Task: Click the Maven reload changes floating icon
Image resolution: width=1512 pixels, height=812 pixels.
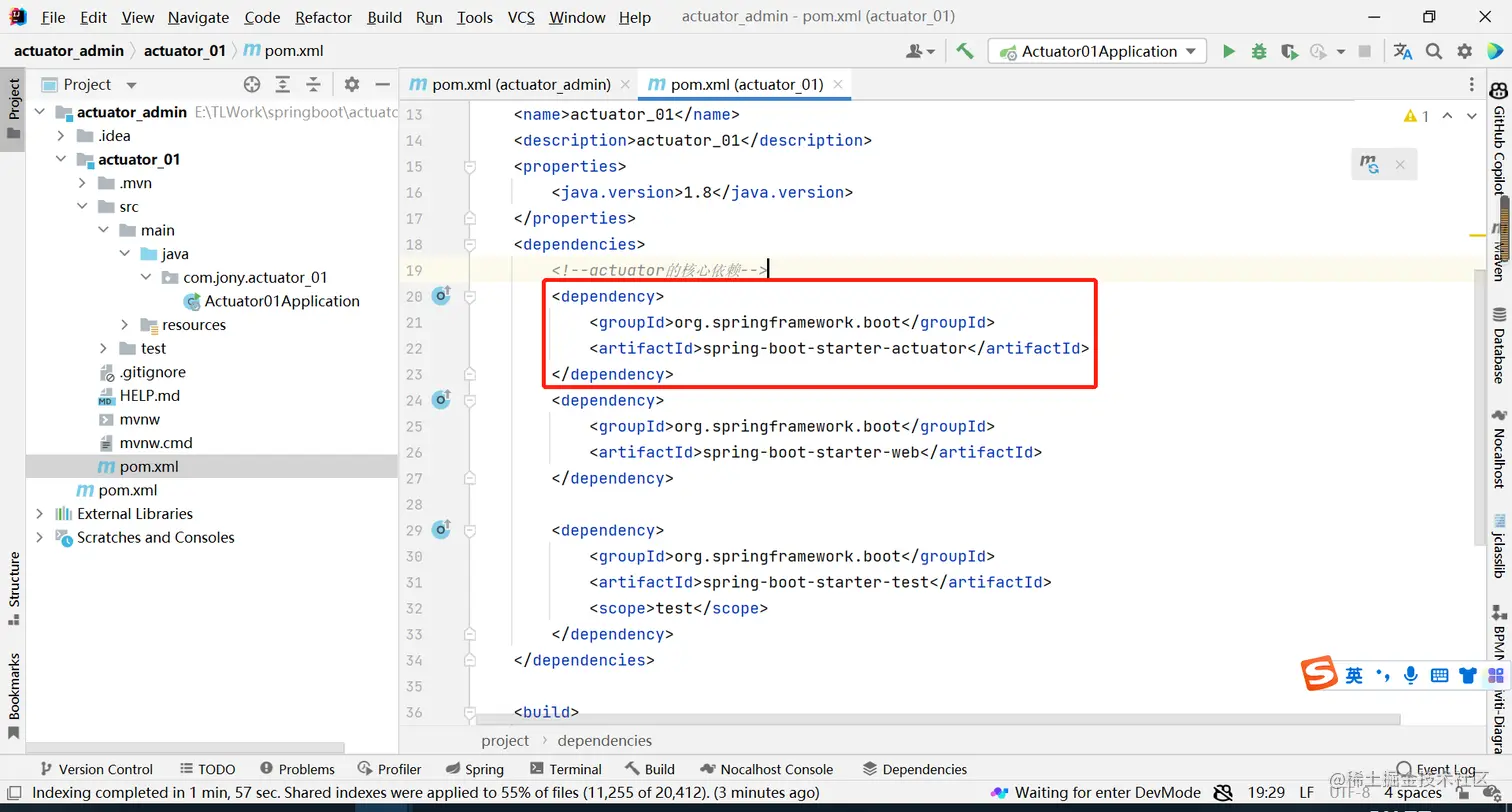Action: 1370,165
